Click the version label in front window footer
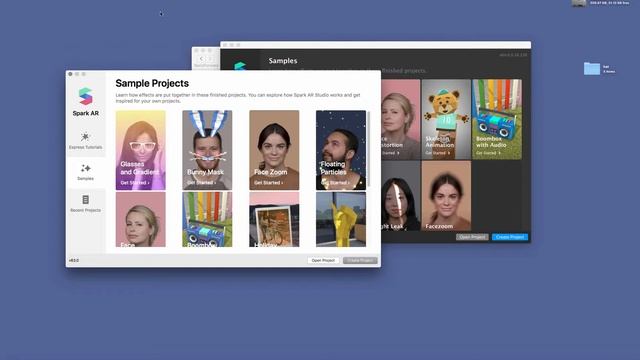 [74, 260]
